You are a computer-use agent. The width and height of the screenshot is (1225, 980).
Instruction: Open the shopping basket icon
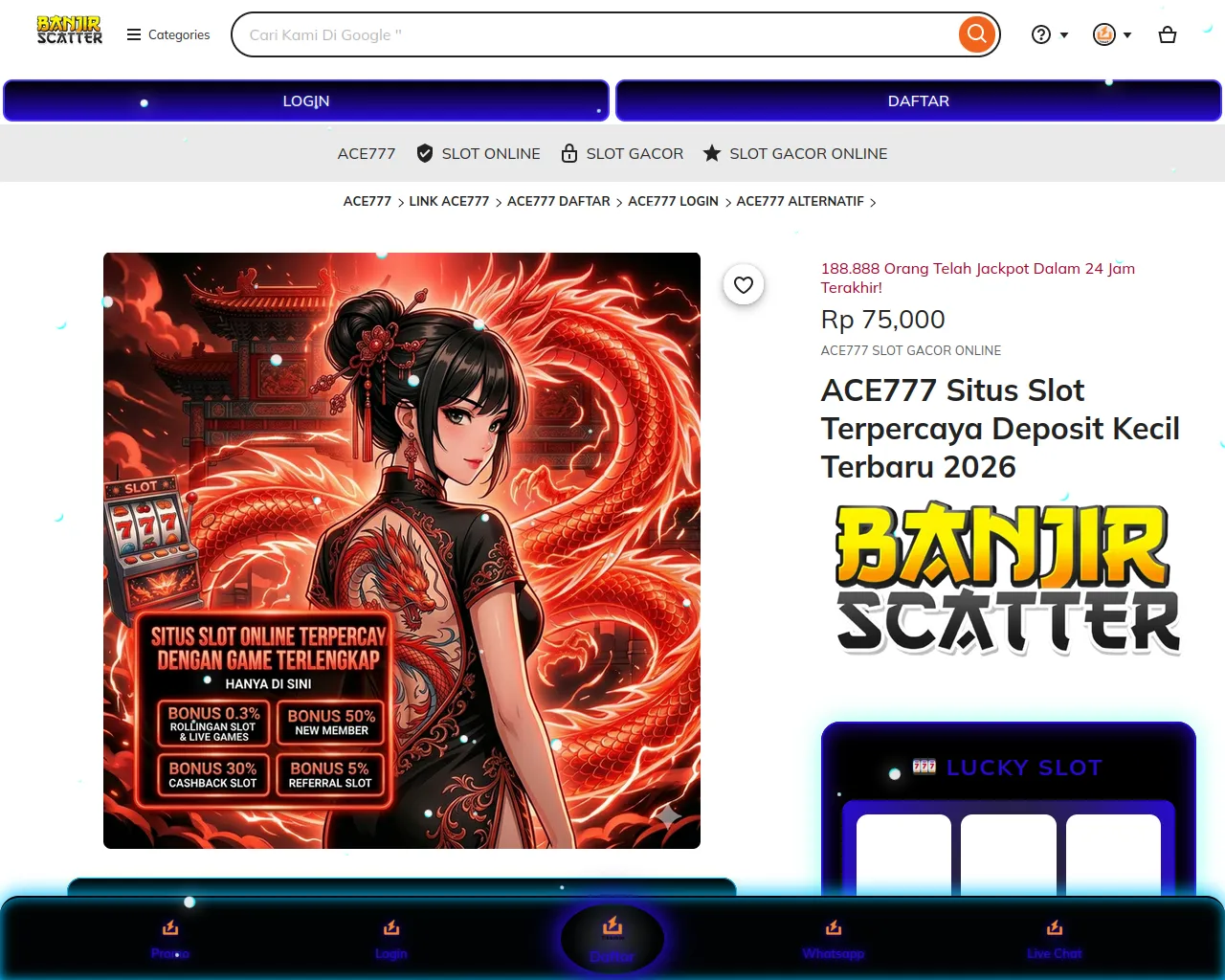(x=1168, y=34)
